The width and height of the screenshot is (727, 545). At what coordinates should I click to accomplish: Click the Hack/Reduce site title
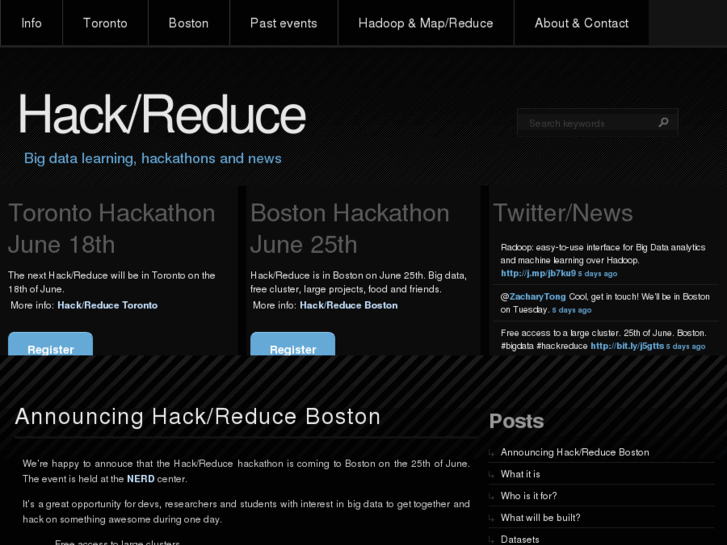tap(162, 114)
